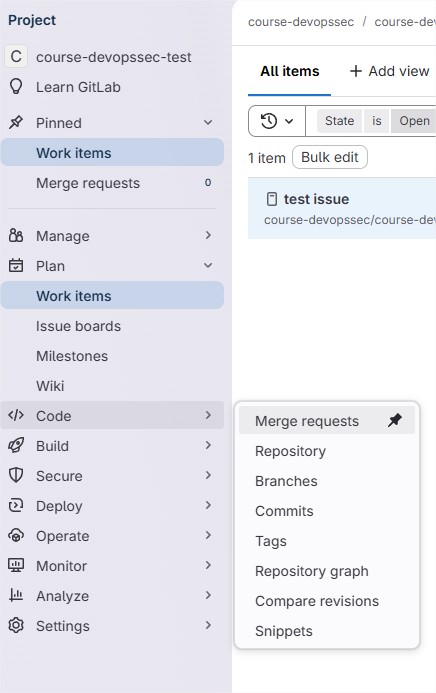Viewport: 436px width, 693px height.
Task: Click the Bulk edit button
Action: (x=330, y=157)
